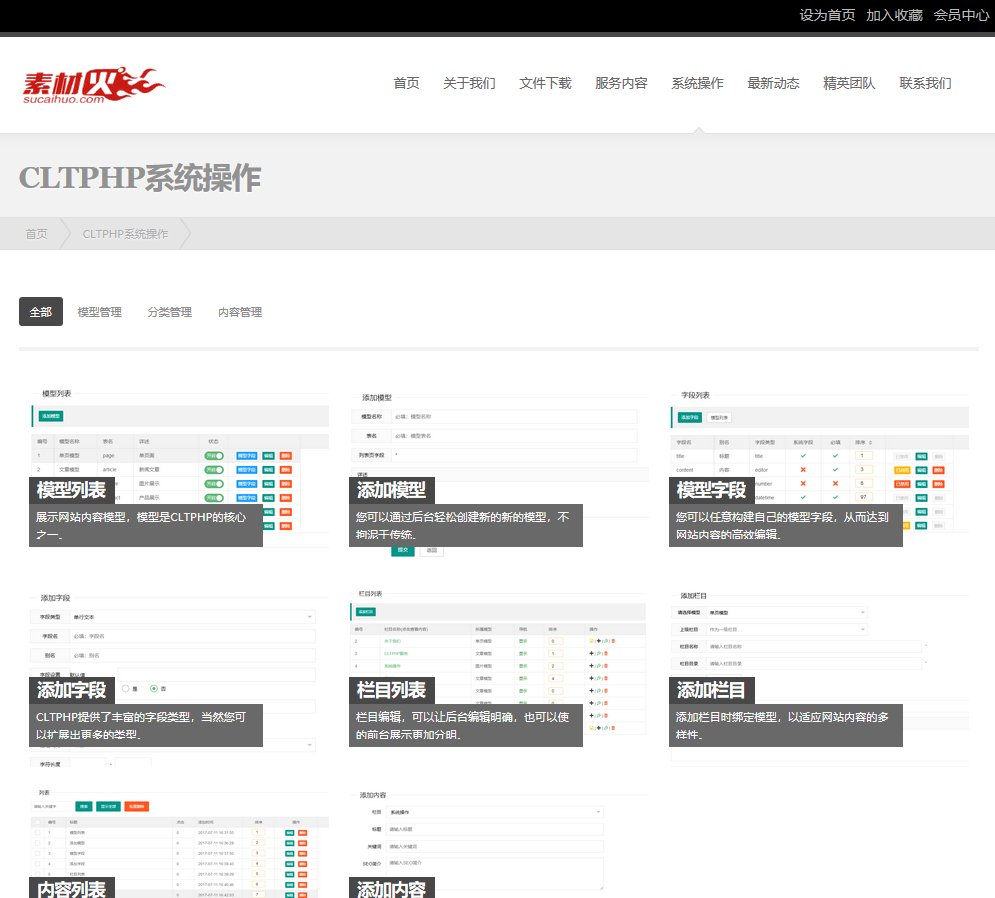Filter by the 分类管理 tab

click(x=170, y=312)
